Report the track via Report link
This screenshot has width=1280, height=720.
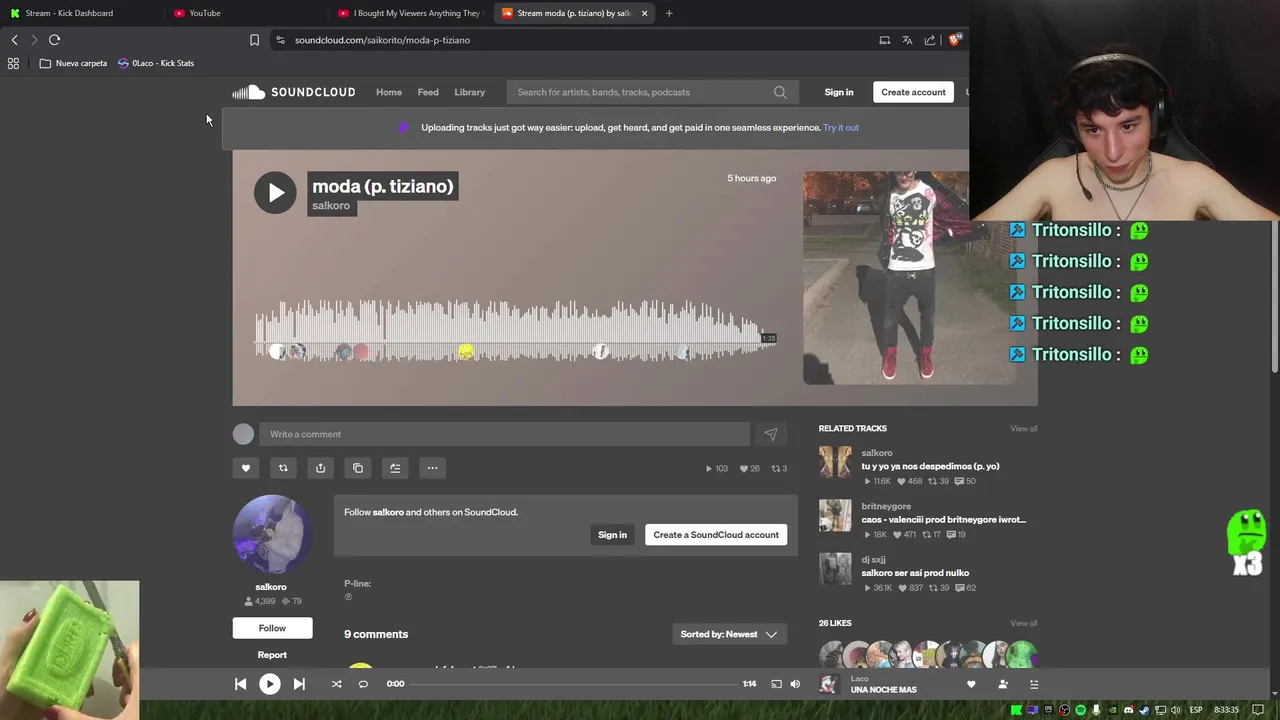[272, 655]
